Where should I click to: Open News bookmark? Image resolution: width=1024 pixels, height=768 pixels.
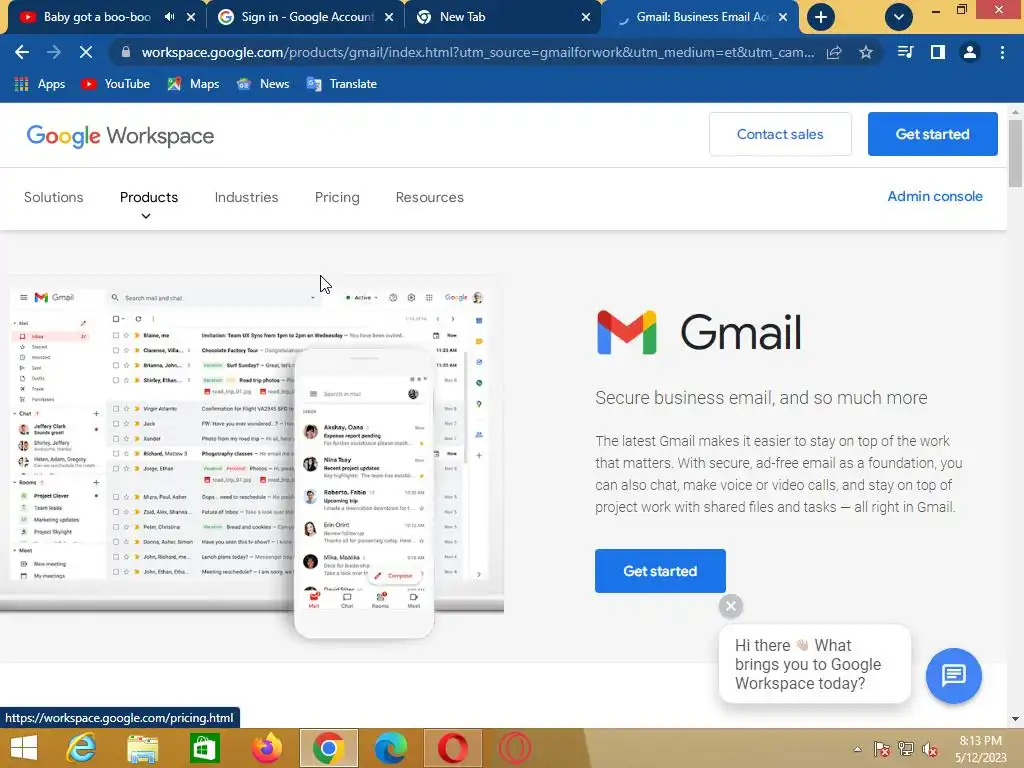point(263,84)
